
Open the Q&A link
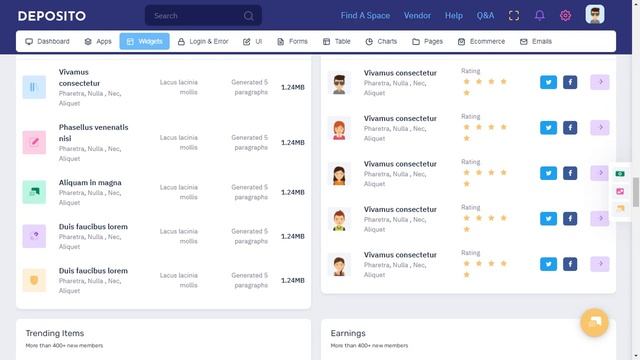[485, 16]
